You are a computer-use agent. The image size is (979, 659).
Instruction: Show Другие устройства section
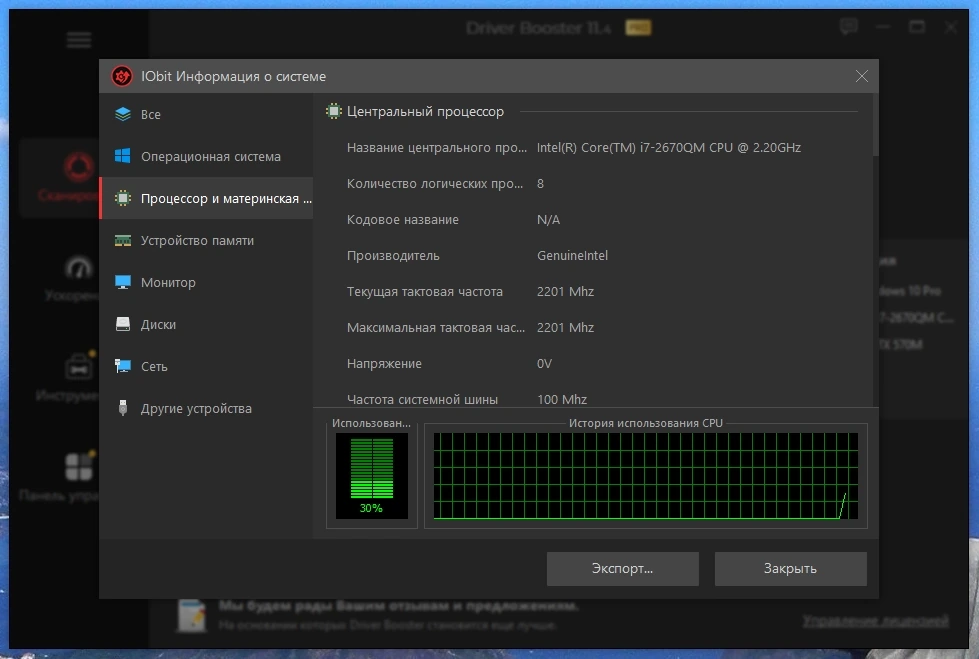click(206, 408)
